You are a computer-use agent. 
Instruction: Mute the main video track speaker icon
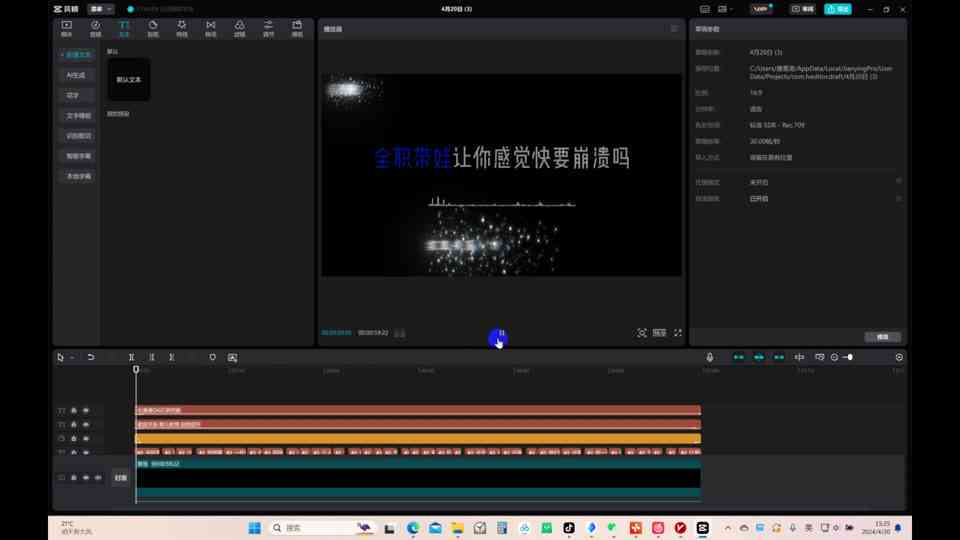98,478
